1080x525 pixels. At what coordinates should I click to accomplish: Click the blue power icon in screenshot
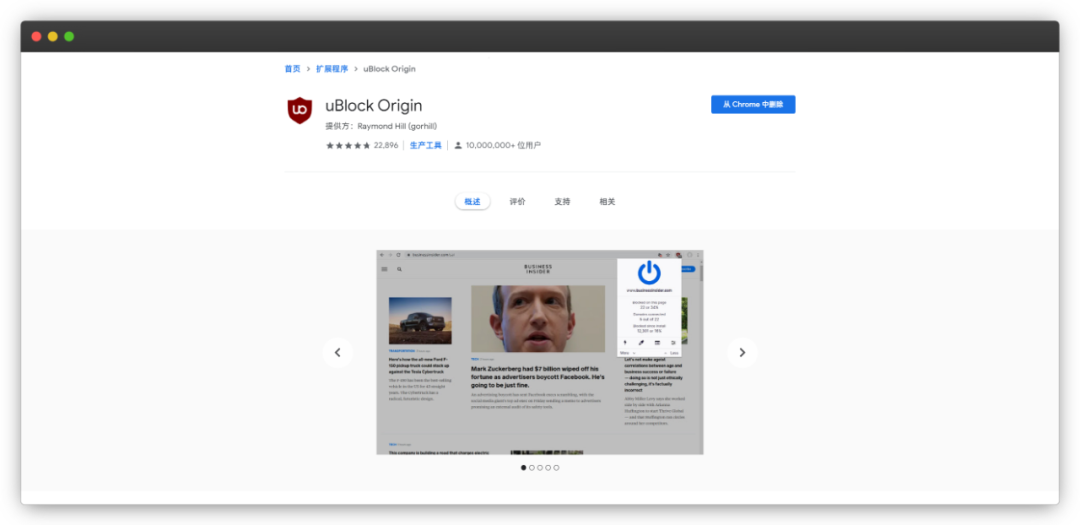649,274
